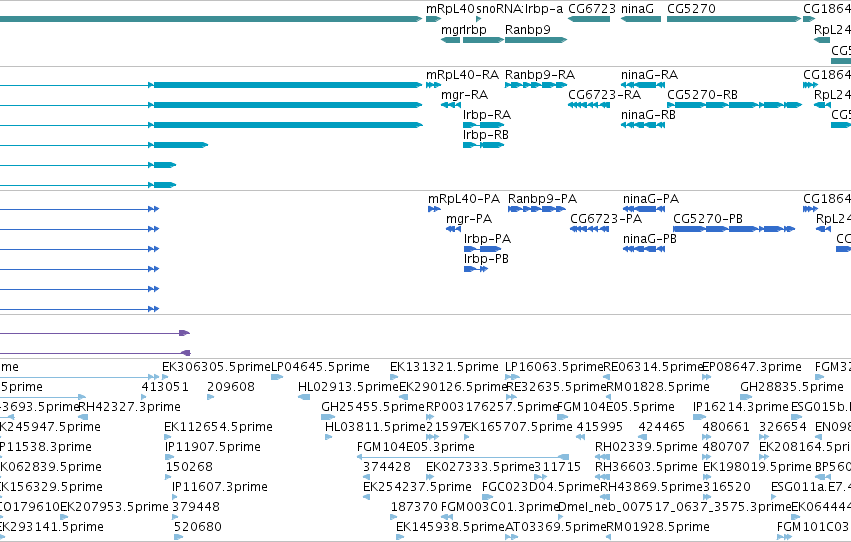Click the Ranbp9-RA transcript label

(540, 75)
